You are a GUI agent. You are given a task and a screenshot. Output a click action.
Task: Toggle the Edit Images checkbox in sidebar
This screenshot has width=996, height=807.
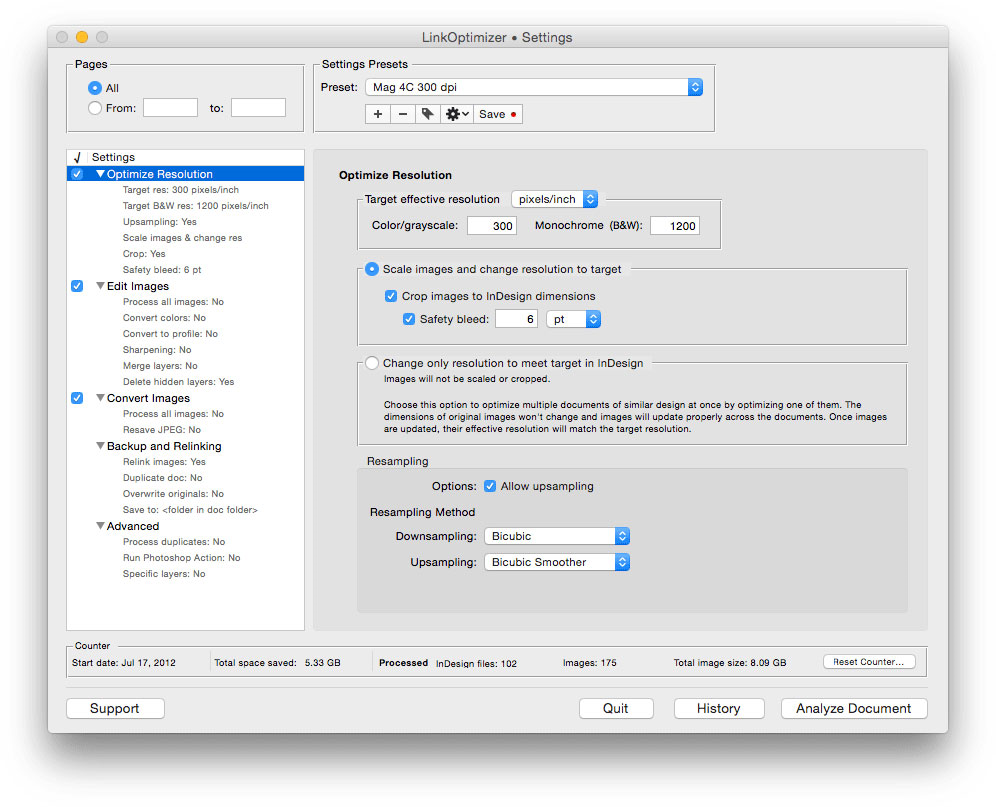77,286
